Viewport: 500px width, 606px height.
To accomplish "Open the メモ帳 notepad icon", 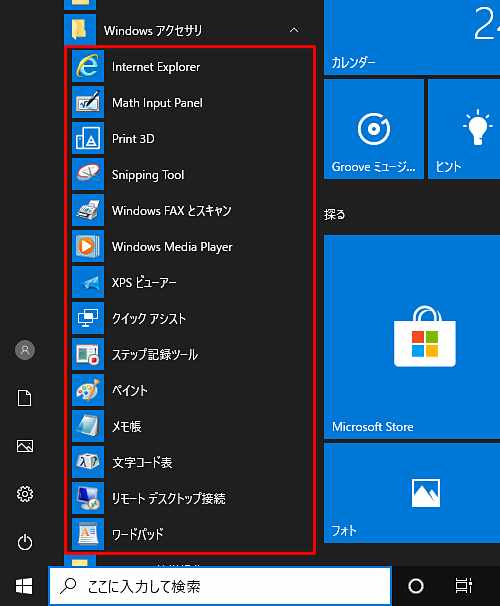I will pos(88,426).
